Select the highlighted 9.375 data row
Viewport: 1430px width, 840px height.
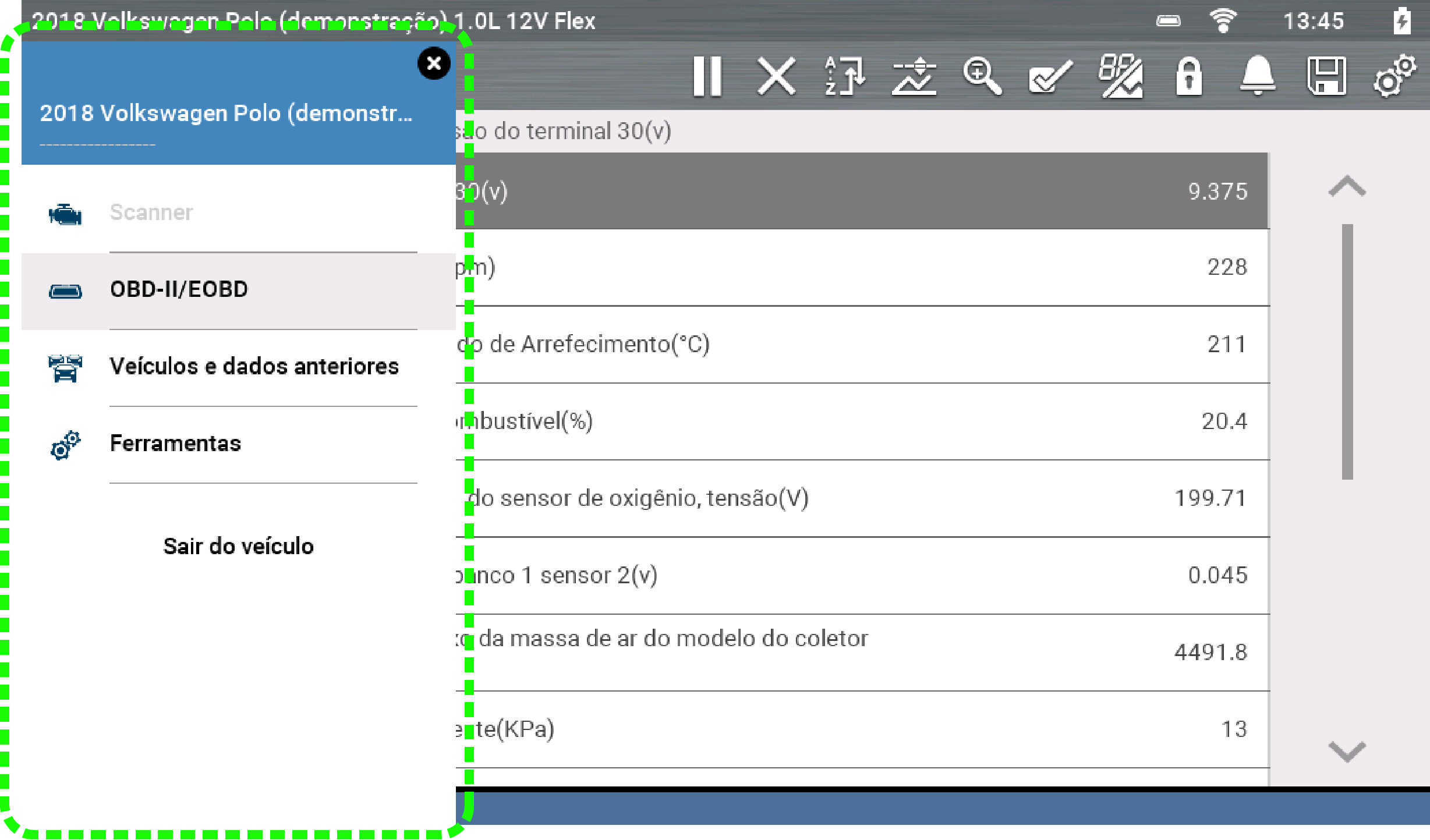click(862, 191)
